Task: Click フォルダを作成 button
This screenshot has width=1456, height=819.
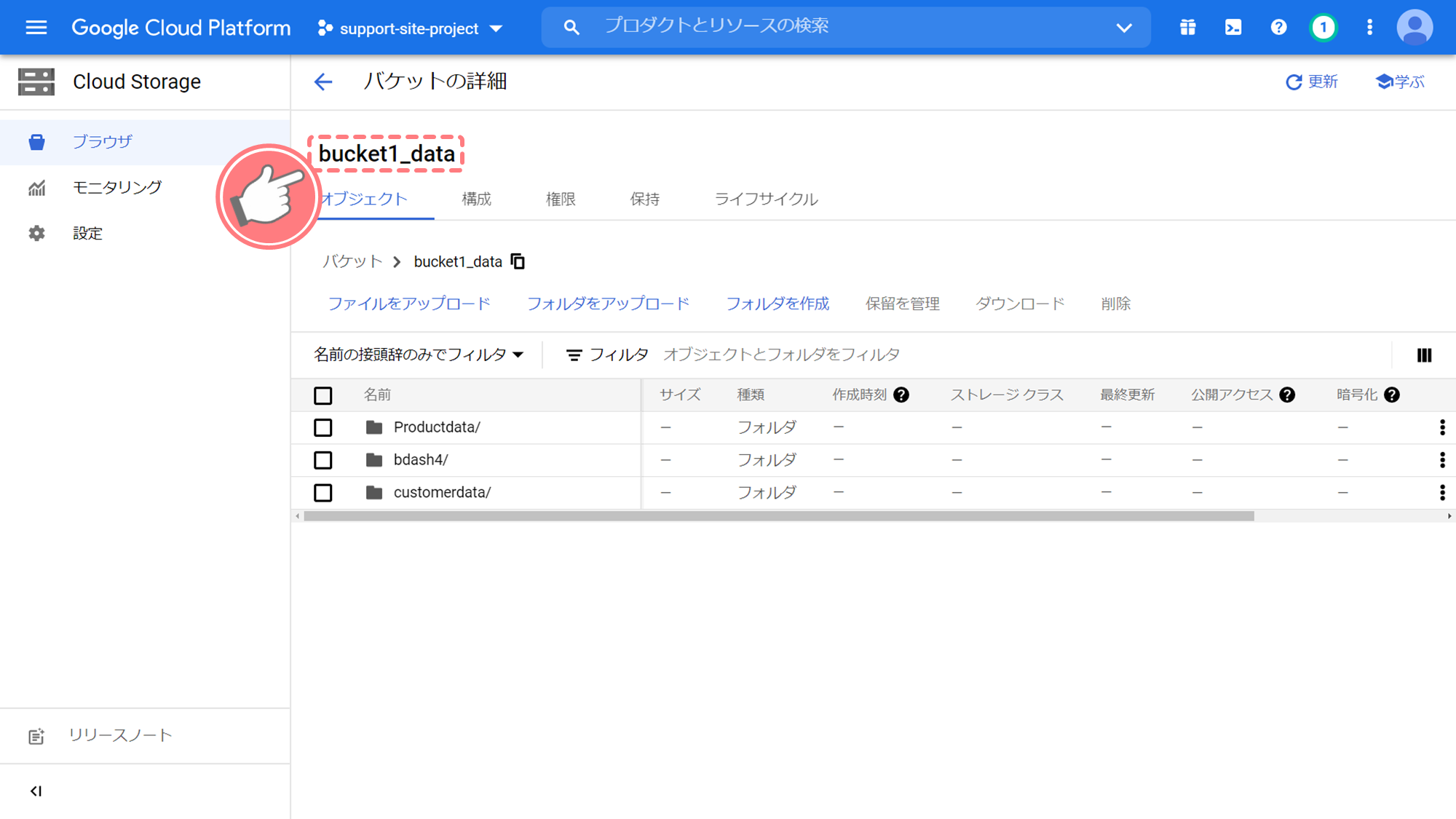Action: [778, 304]
